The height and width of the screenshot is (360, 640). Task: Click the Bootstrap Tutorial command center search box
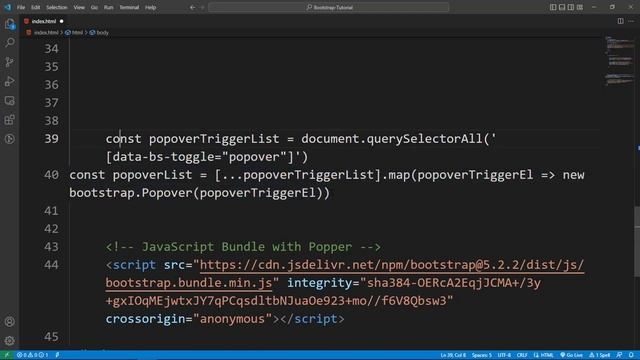point(329,7)
